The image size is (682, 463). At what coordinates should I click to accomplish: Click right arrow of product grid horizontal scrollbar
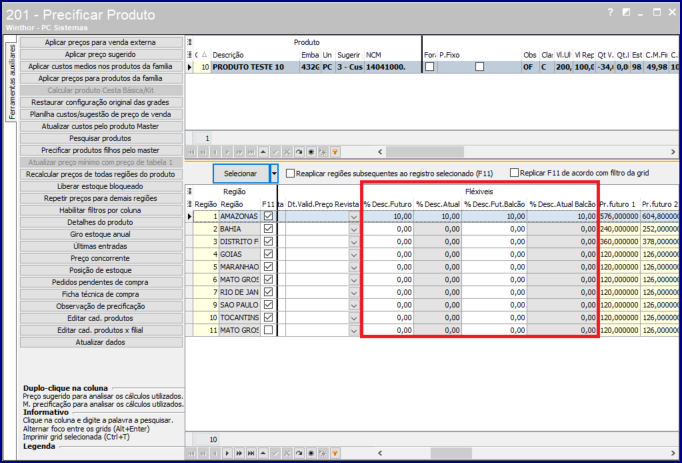tap(673, 152)
